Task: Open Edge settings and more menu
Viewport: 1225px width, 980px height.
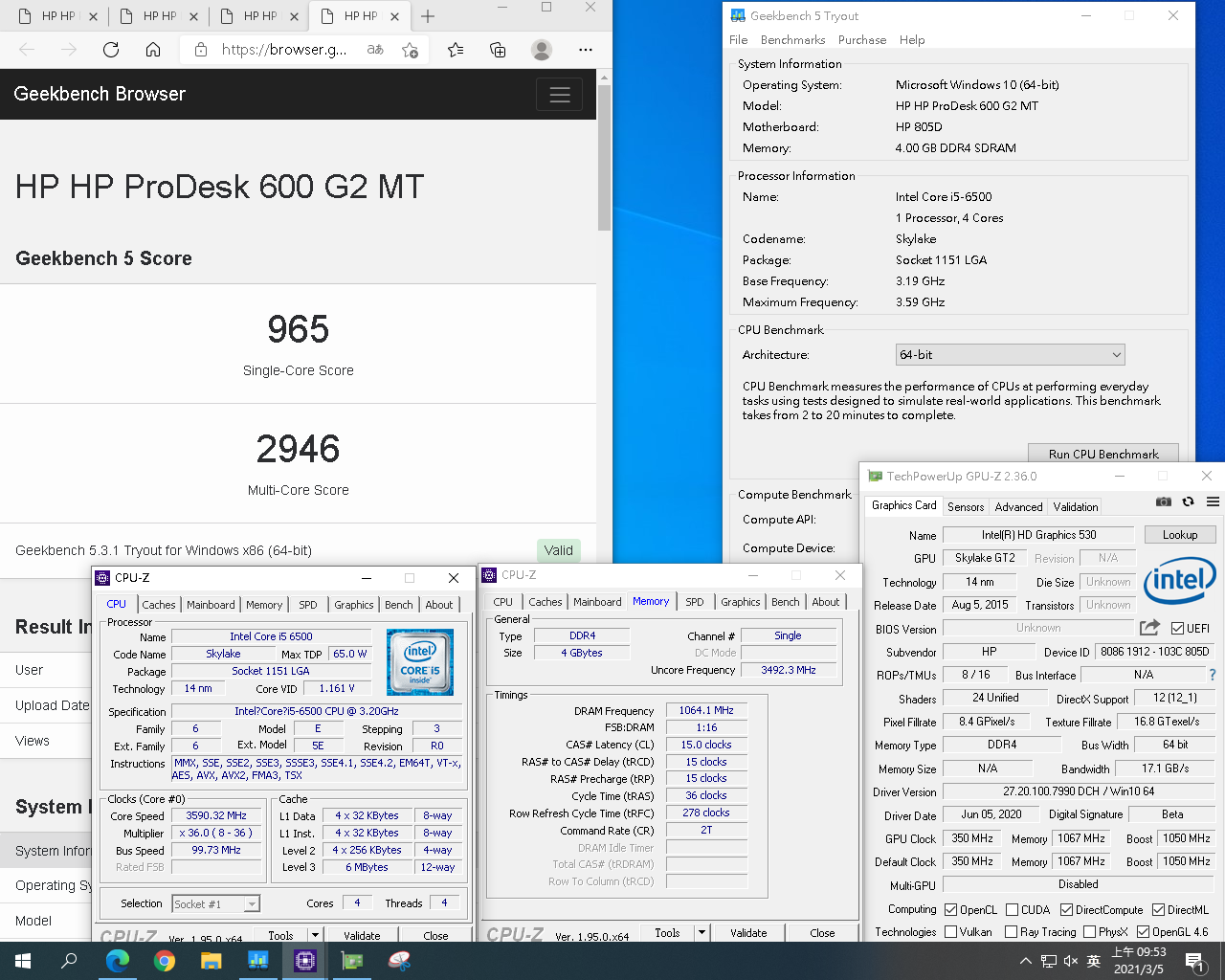Action: click(586, 50)
